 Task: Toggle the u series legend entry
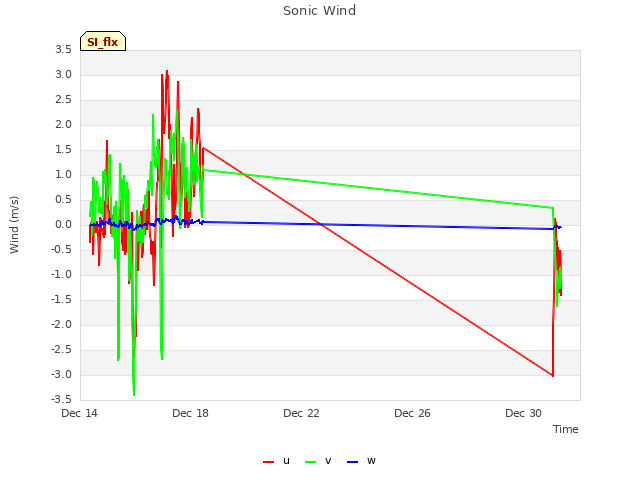coord(276,461)
